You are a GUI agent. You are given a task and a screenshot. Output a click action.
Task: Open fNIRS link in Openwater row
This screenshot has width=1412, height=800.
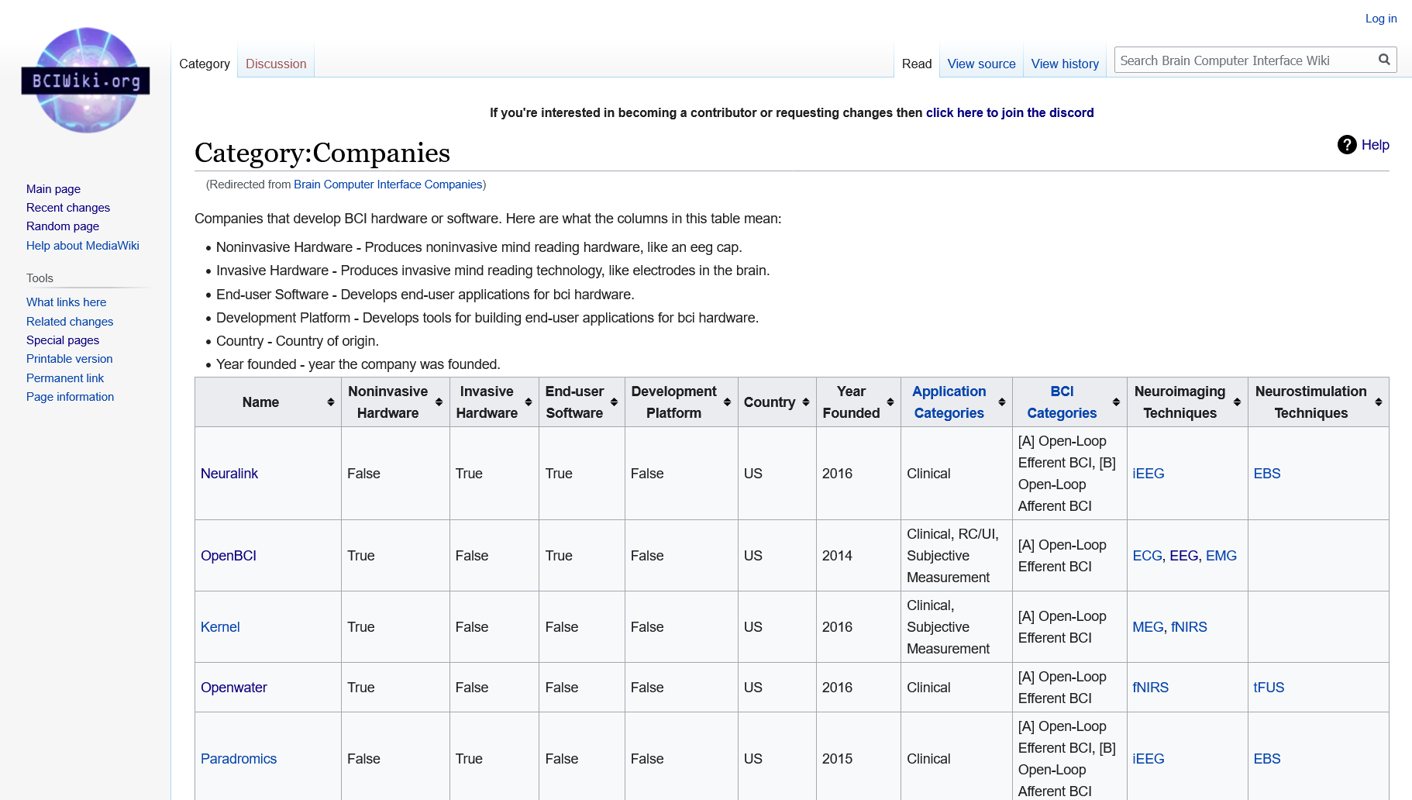coord(1150,687)
